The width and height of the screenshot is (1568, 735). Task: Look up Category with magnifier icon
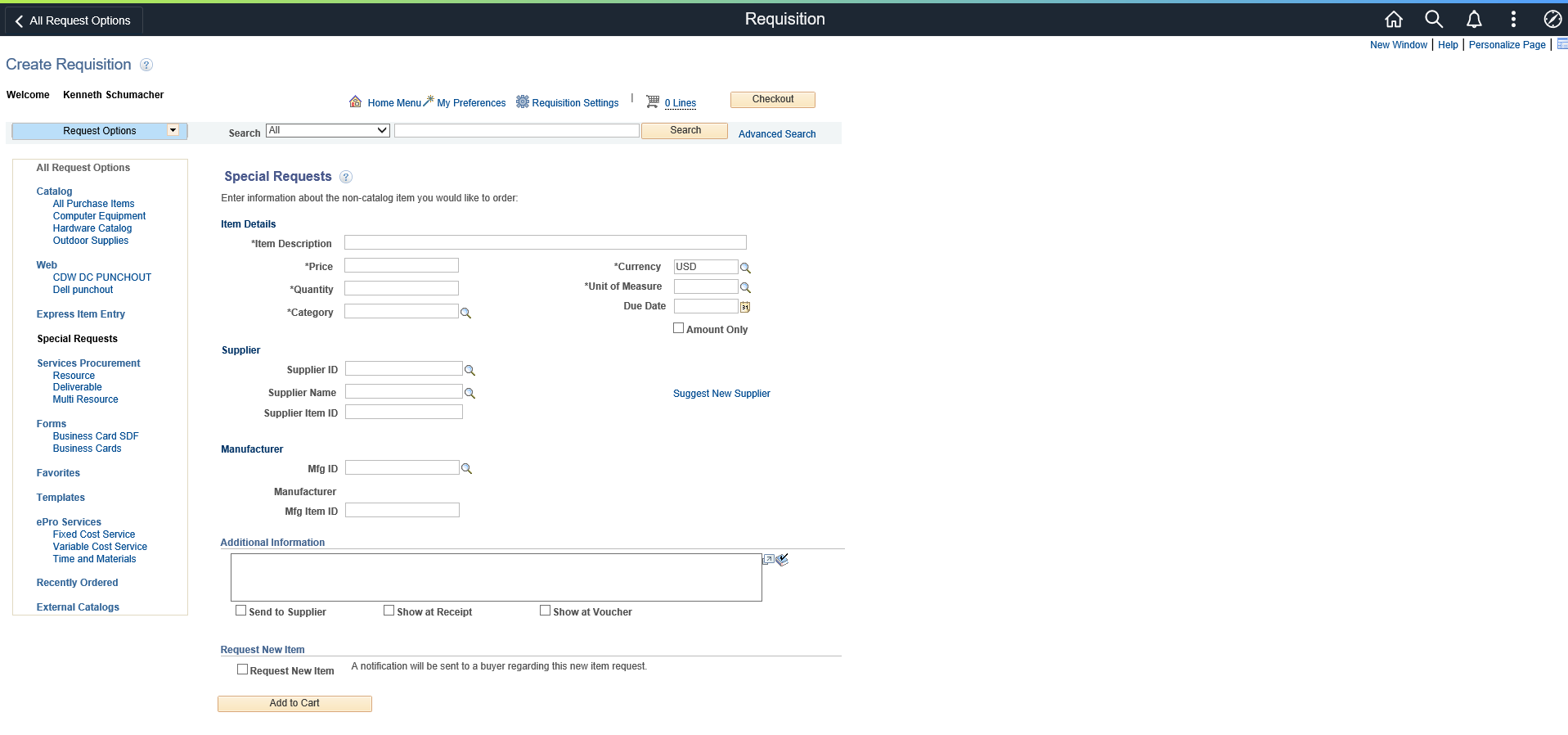(x=465, y=313)
